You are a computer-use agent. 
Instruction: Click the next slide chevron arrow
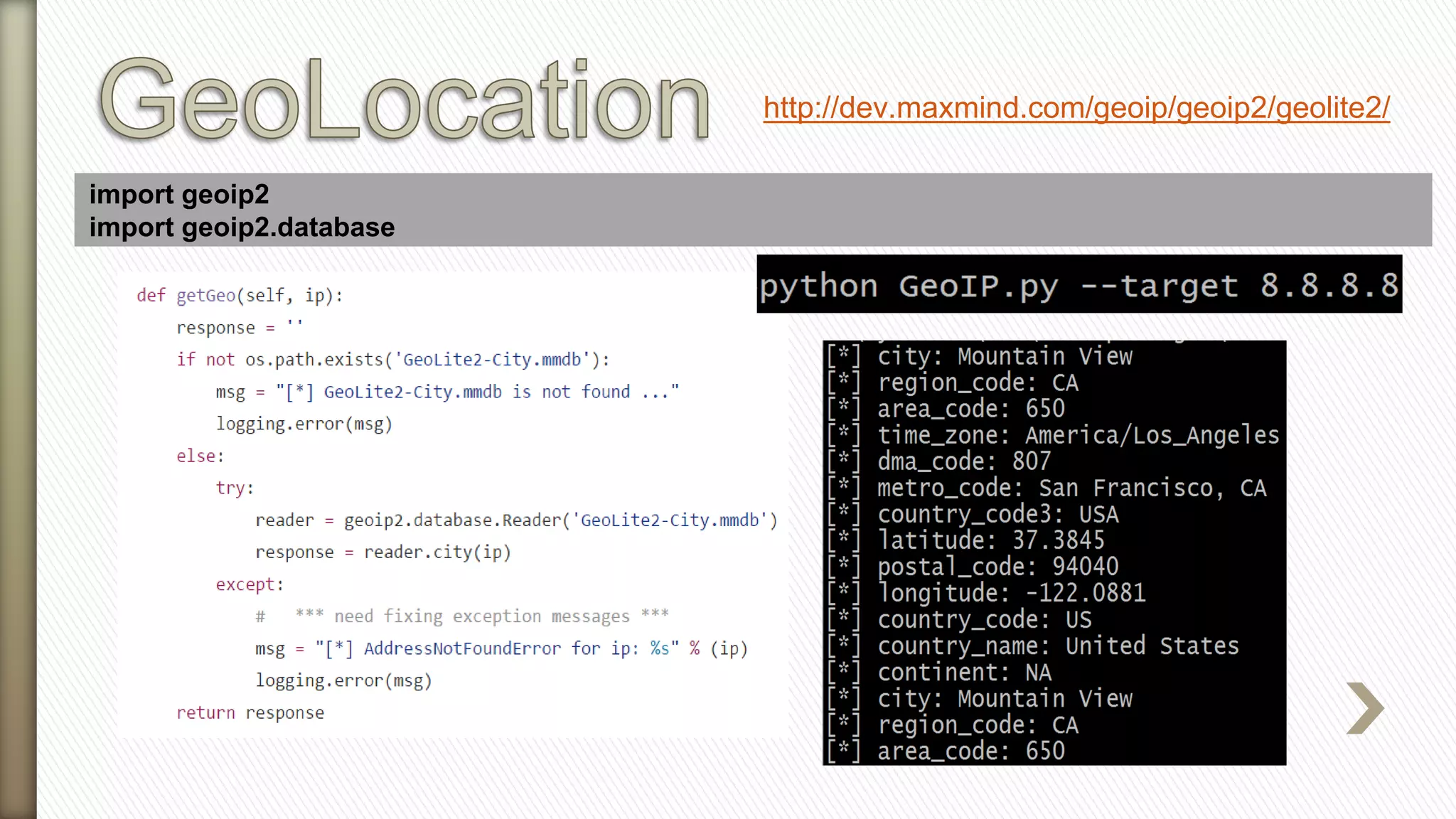coord(1365,708)
